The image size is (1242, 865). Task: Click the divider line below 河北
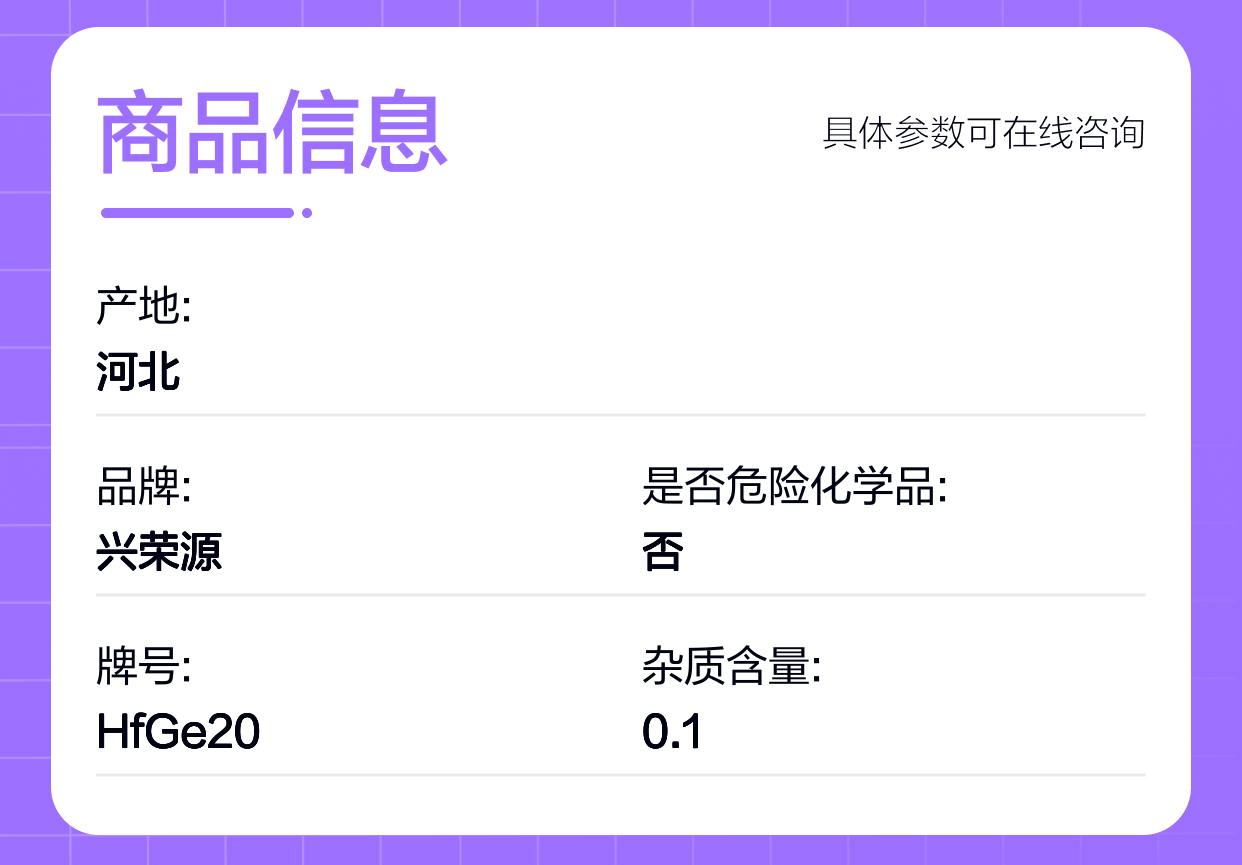point(620,414)
